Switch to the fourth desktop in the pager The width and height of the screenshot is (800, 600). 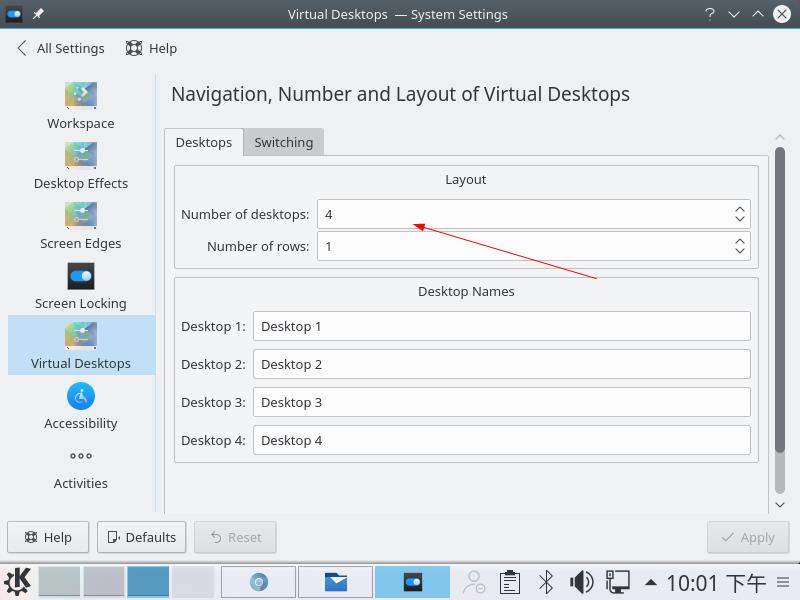pos(193,582)
